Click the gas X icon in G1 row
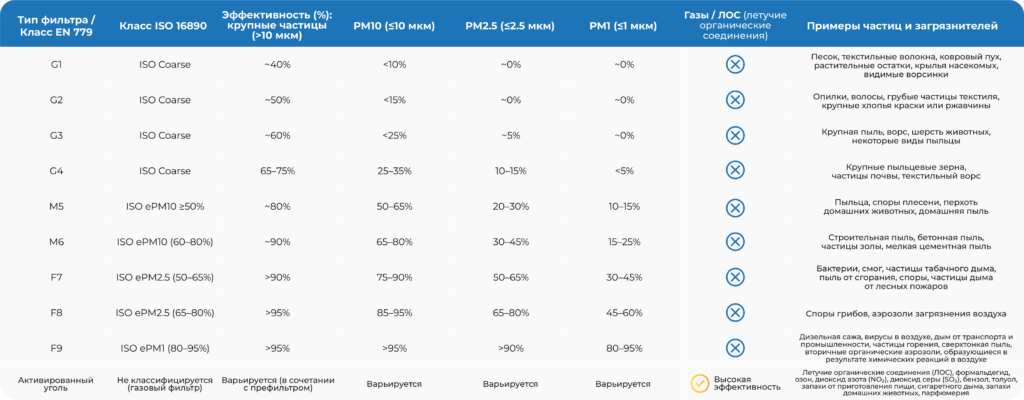Image resolution: width=1024 pixels, height=400 pixels. (734, 64)
